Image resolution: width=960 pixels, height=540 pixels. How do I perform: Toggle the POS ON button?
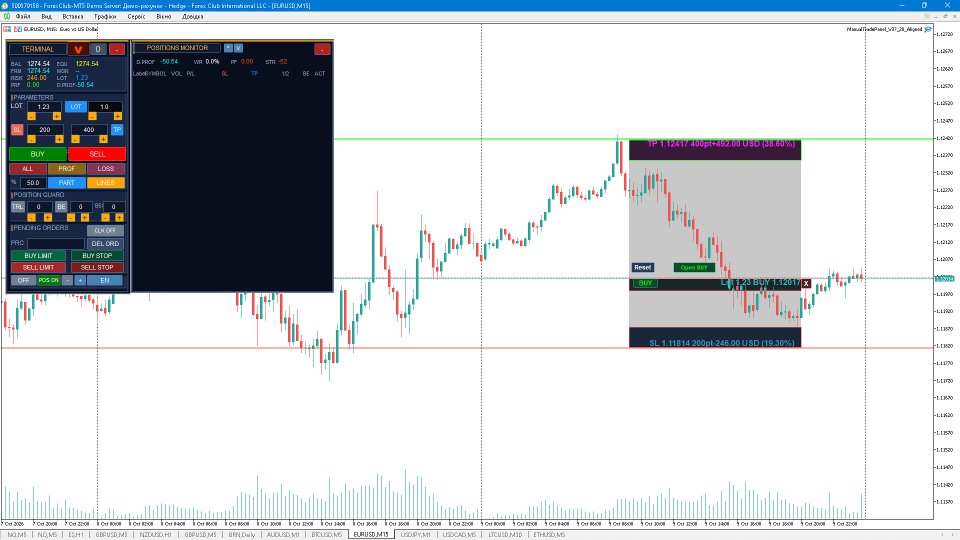49,280
